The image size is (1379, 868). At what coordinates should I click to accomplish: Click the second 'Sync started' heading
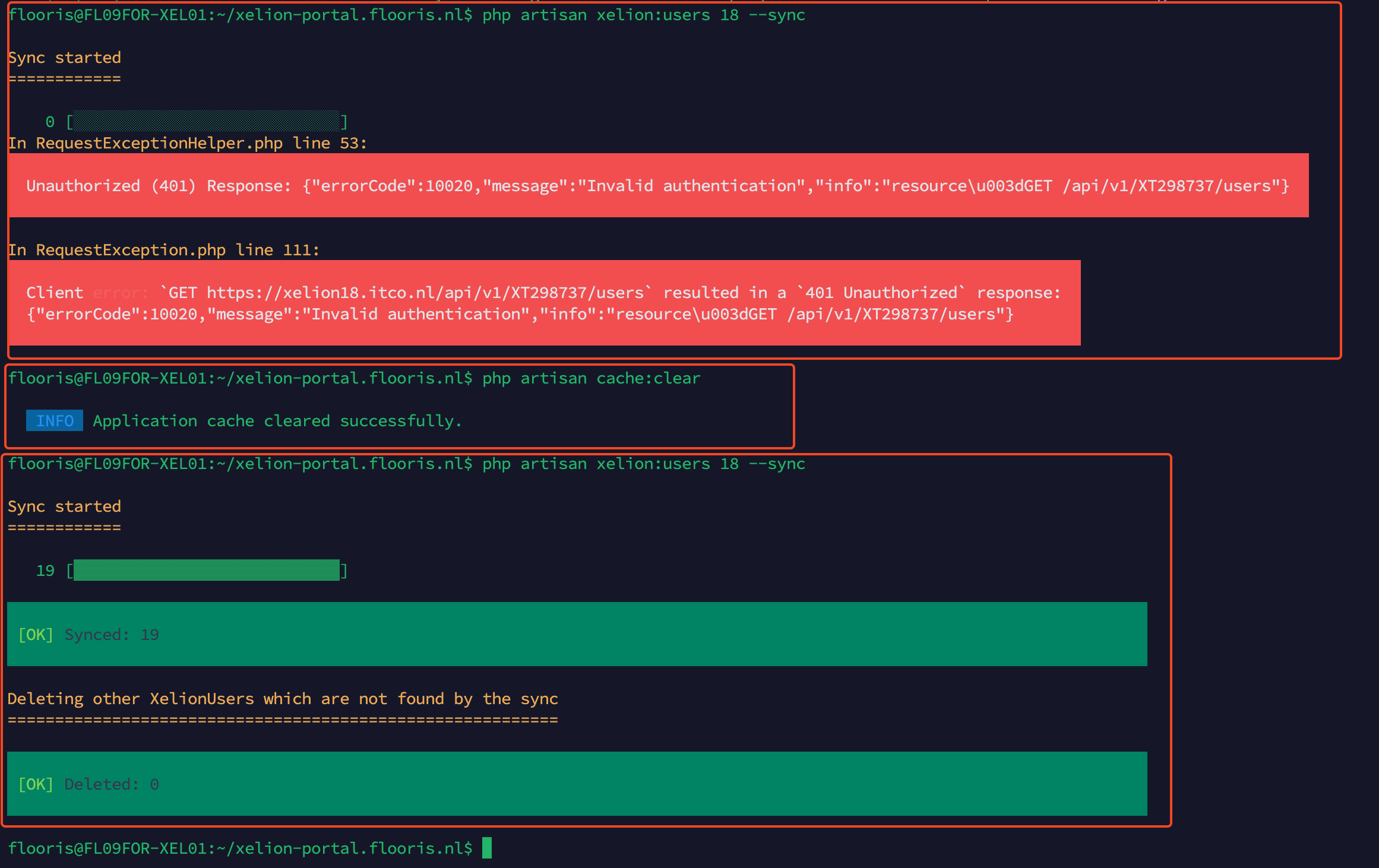(x=64, y=506)
